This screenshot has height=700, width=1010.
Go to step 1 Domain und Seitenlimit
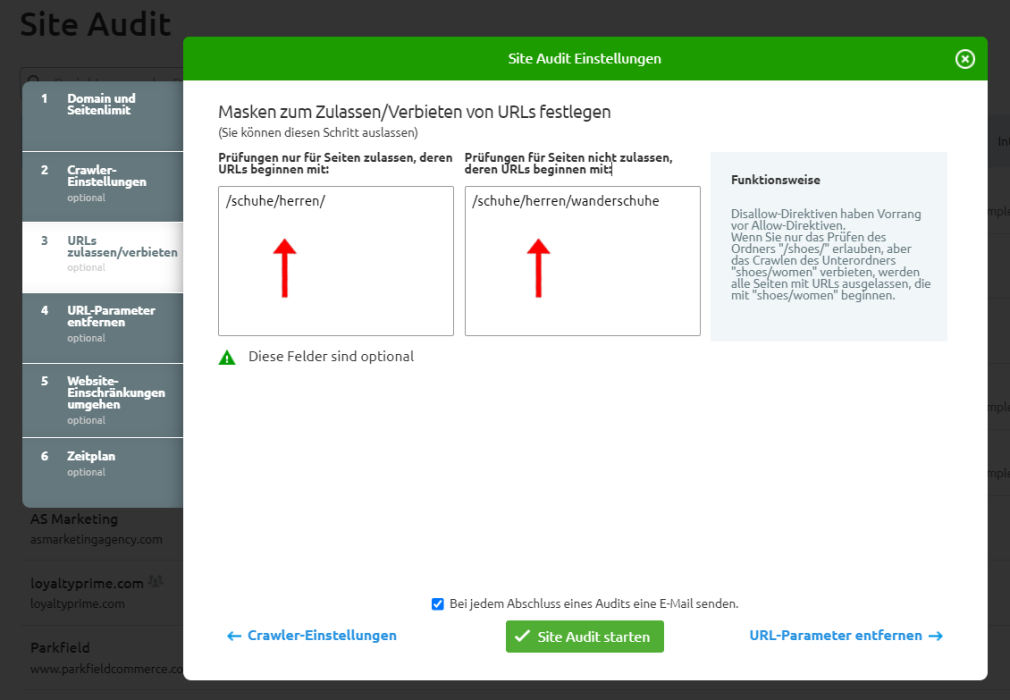[x=102, y=105]
